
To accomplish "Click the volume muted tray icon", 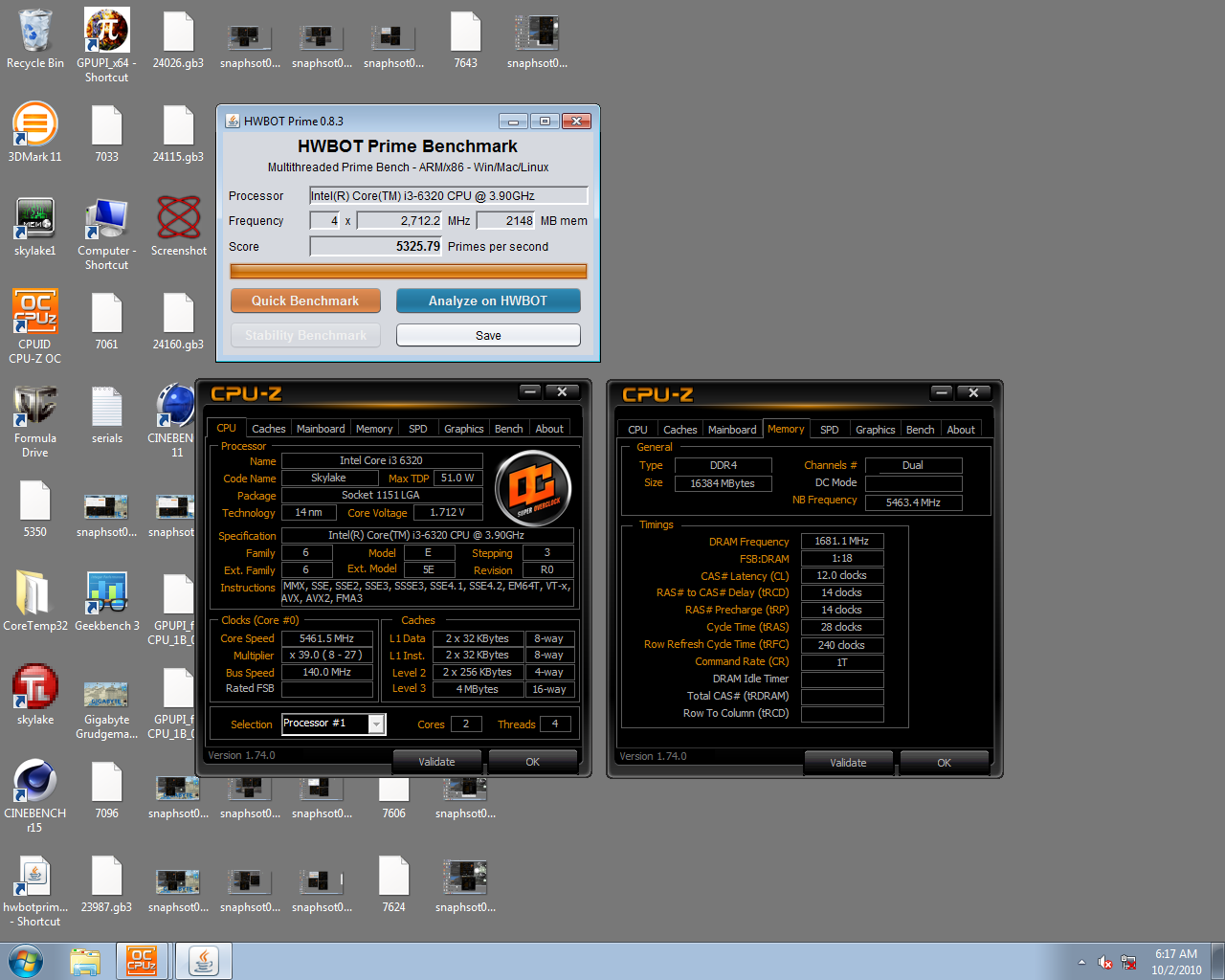I will [1104, 963].
